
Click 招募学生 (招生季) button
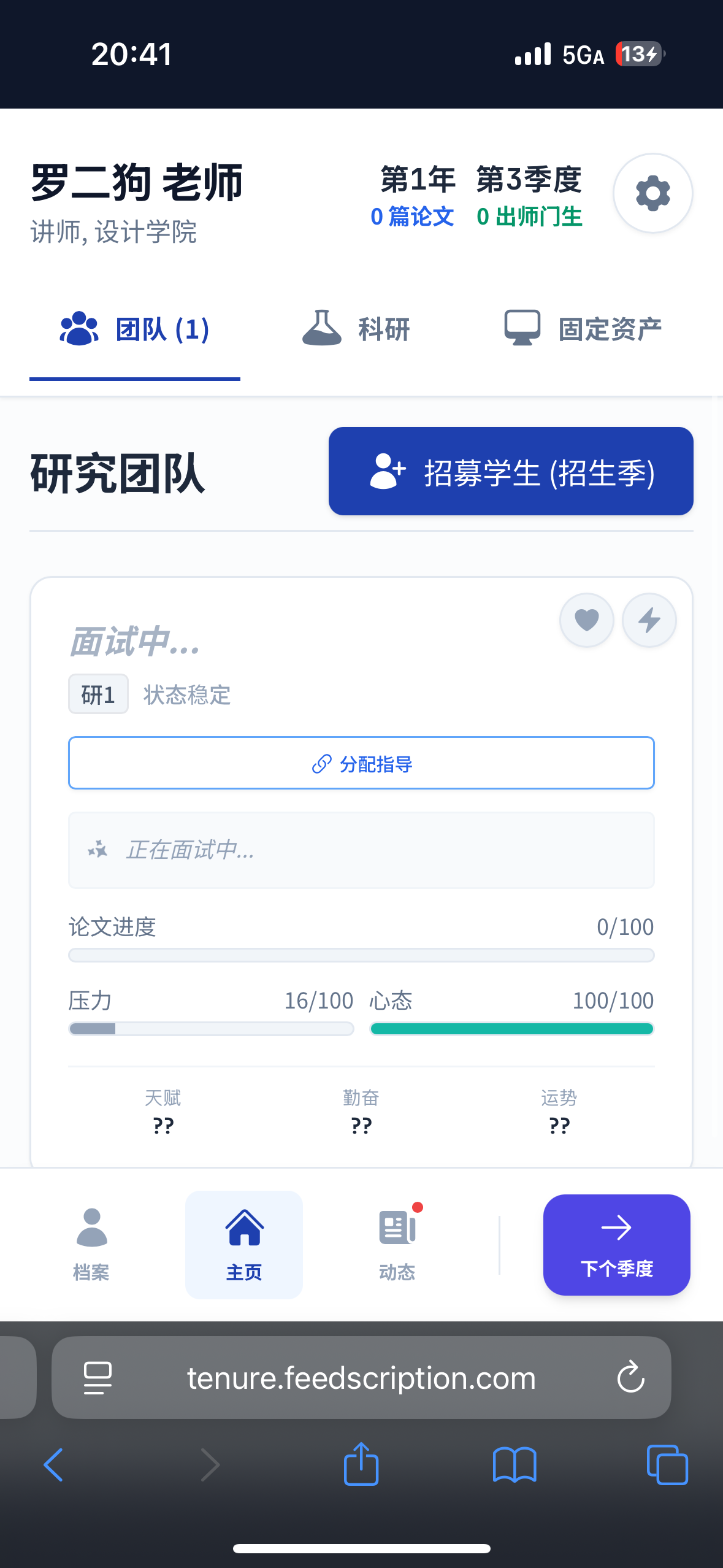pyautogui.click(x=511, y=471)
